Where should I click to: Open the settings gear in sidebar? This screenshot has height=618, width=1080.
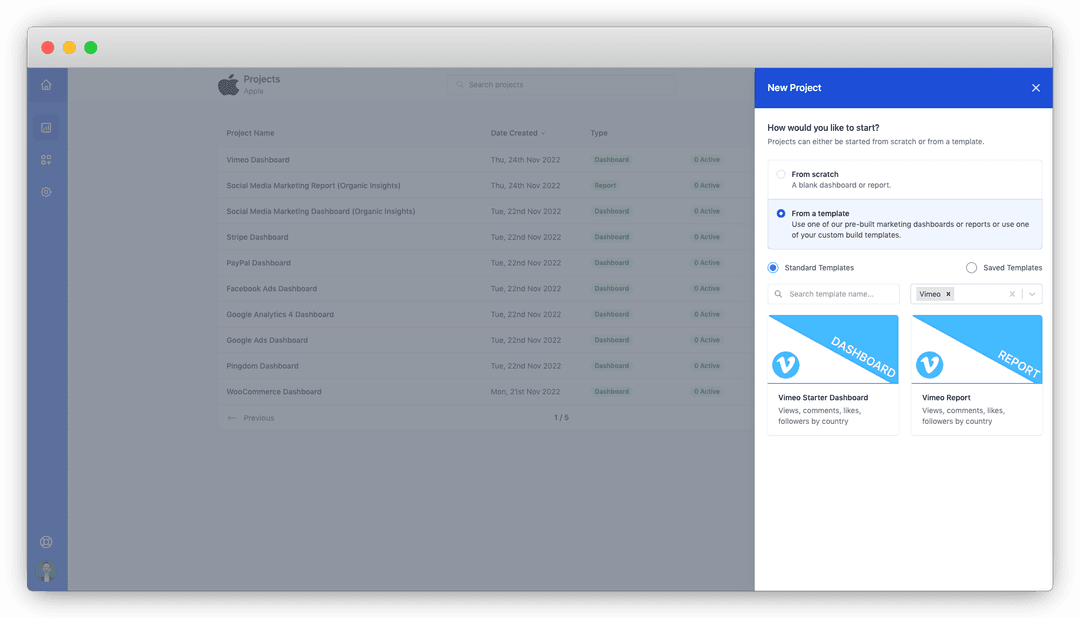46,192
